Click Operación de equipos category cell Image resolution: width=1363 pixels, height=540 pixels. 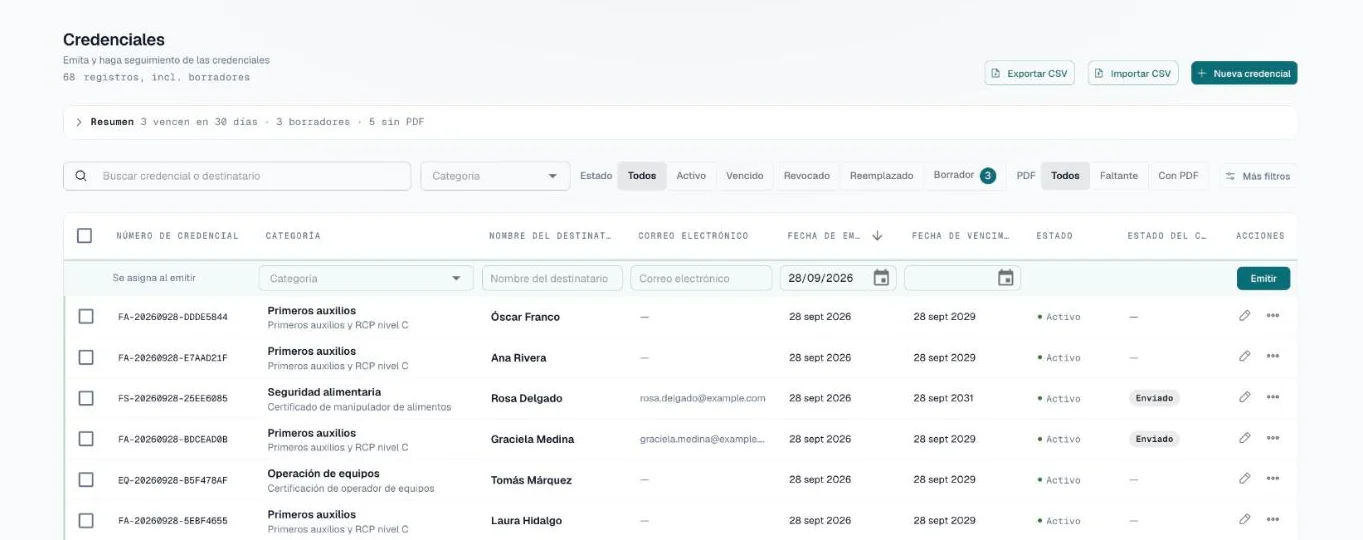coord(351,481)
